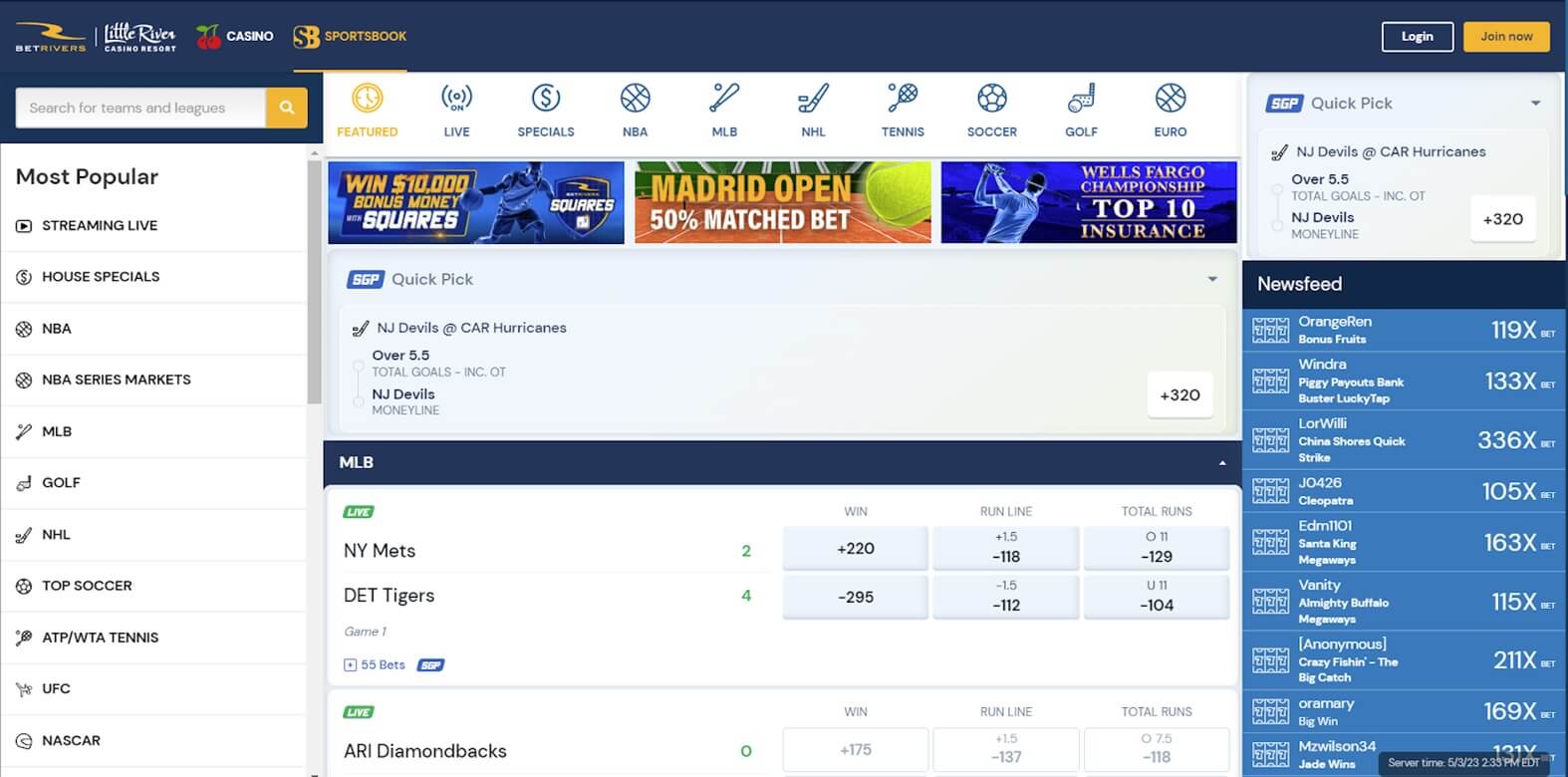Open the Win $10,000 Squares banner

point(476,203)
